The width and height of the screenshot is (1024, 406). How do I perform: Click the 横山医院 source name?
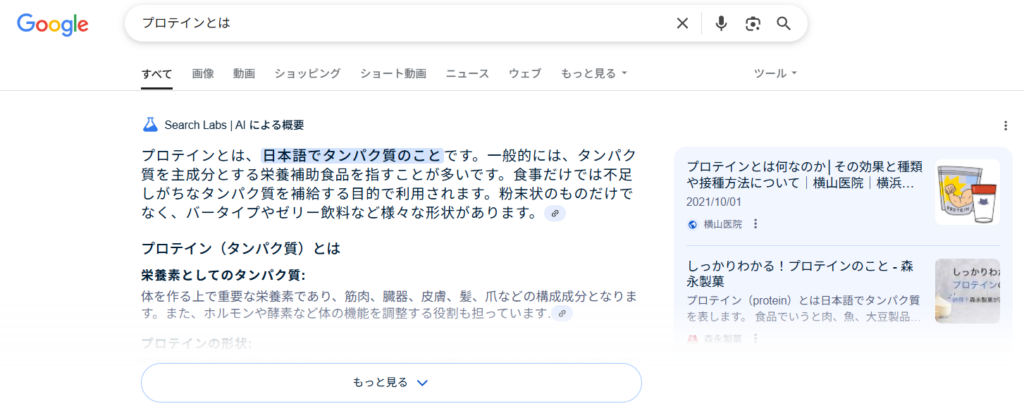click(723, 225)
